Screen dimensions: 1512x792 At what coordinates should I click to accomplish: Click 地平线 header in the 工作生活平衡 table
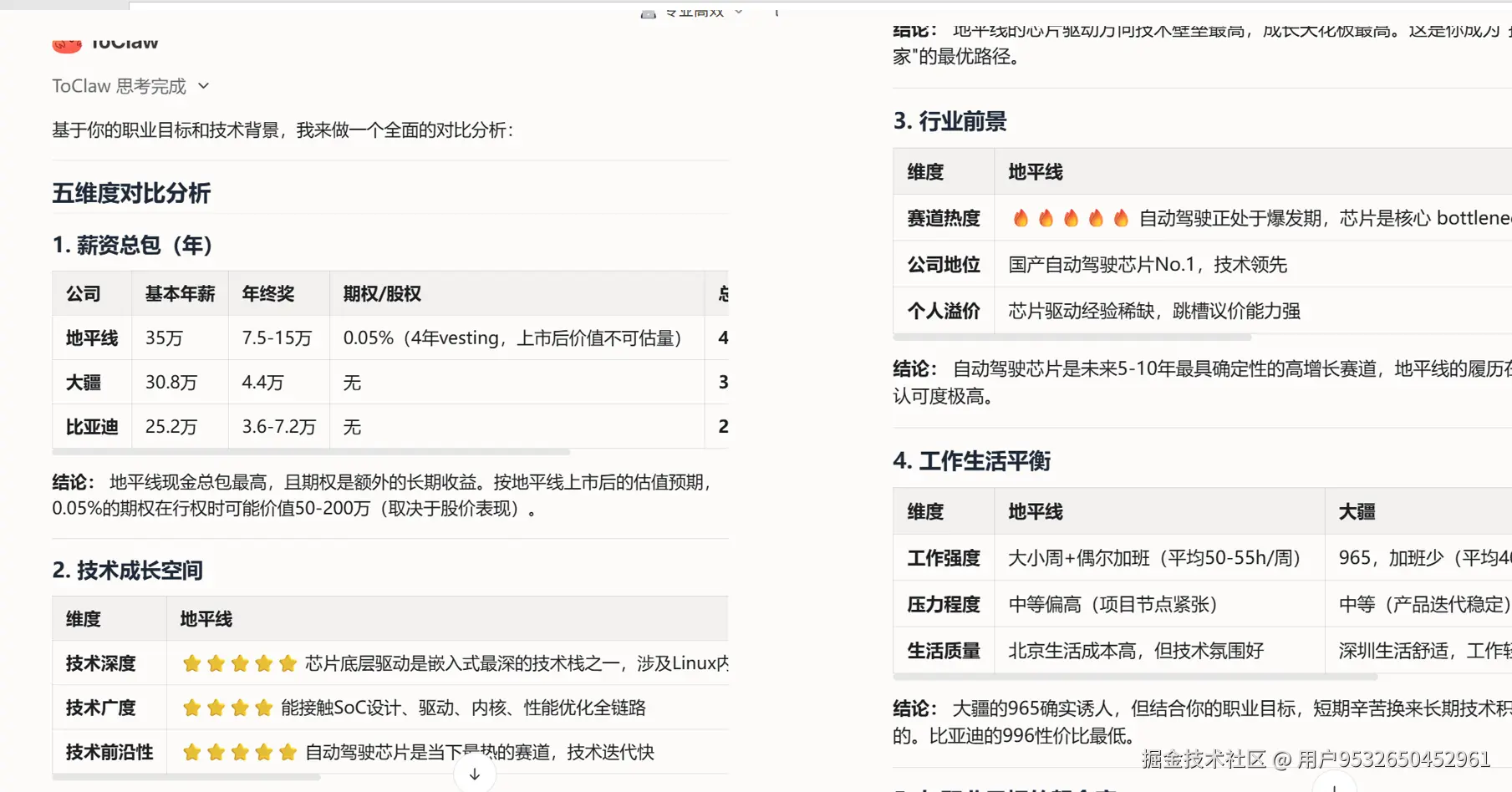coord(1035,512)
